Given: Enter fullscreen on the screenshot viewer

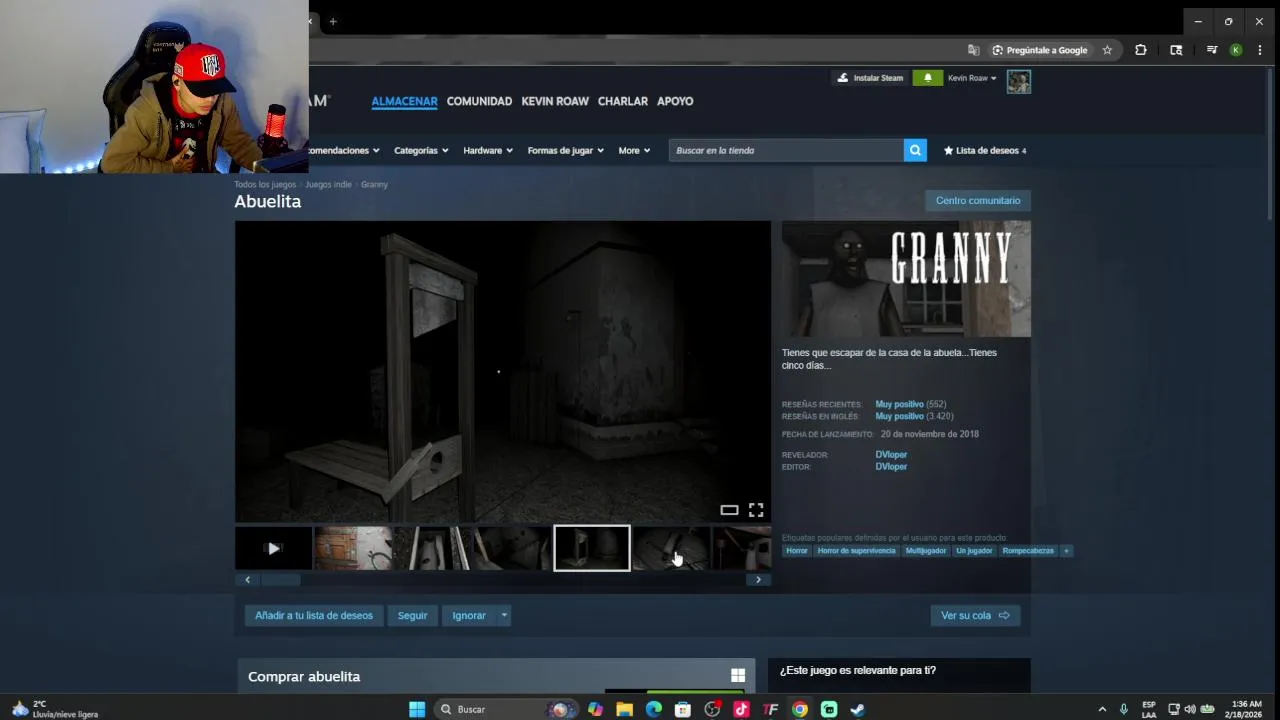Looking at the screenshot, I should click(x=756, y=510).
